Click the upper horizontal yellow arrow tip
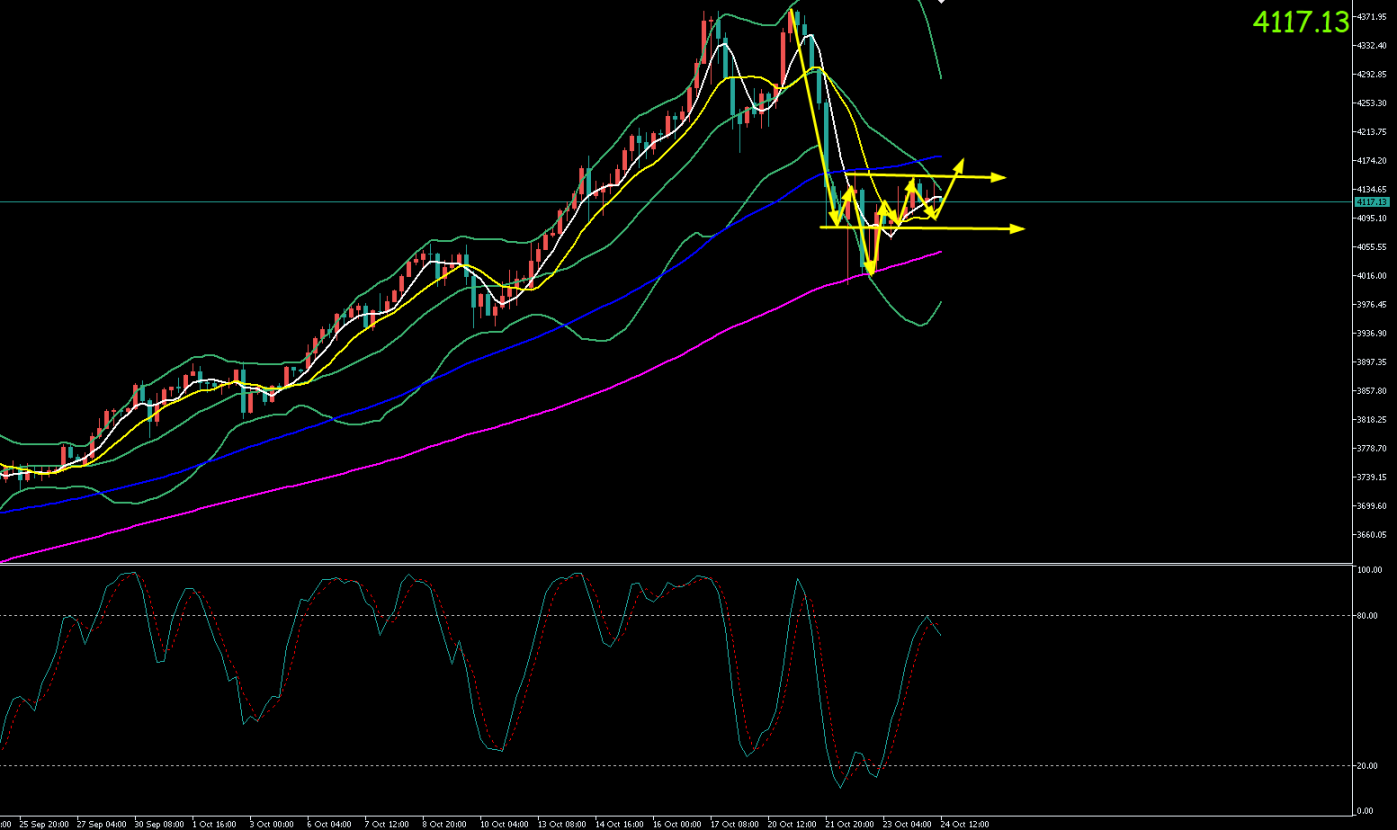The width and height of the screenshot is (1397, 830). (1001, 178)
